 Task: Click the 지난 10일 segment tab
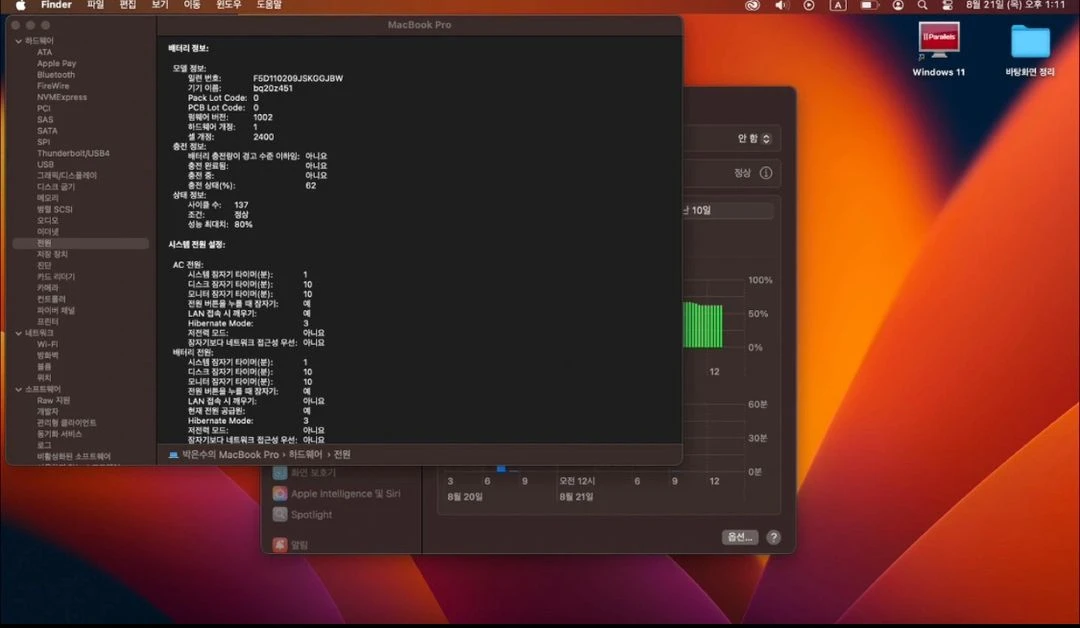point(727,210)
